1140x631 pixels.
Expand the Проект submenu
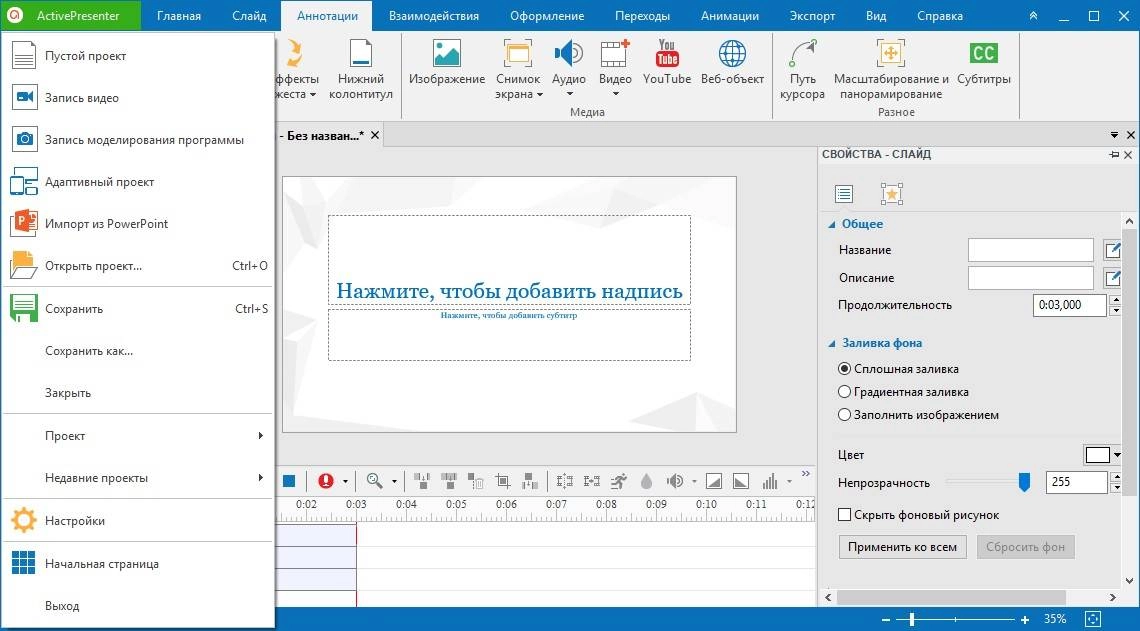click(137, 435)
